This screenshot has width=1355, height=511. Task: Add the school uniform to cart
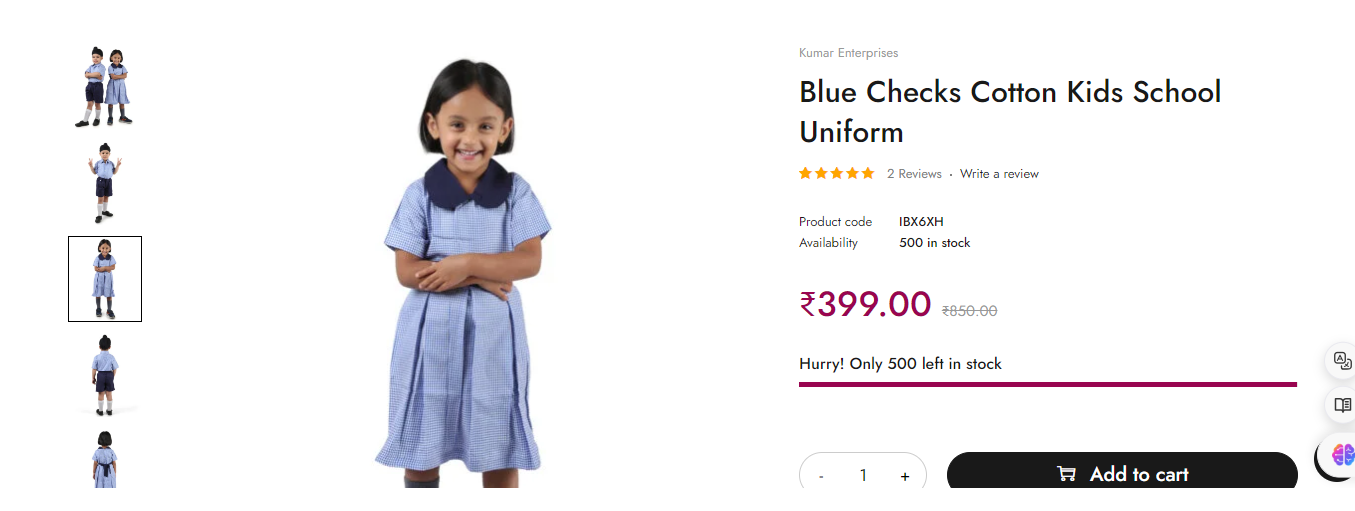tap(1122, 474)
